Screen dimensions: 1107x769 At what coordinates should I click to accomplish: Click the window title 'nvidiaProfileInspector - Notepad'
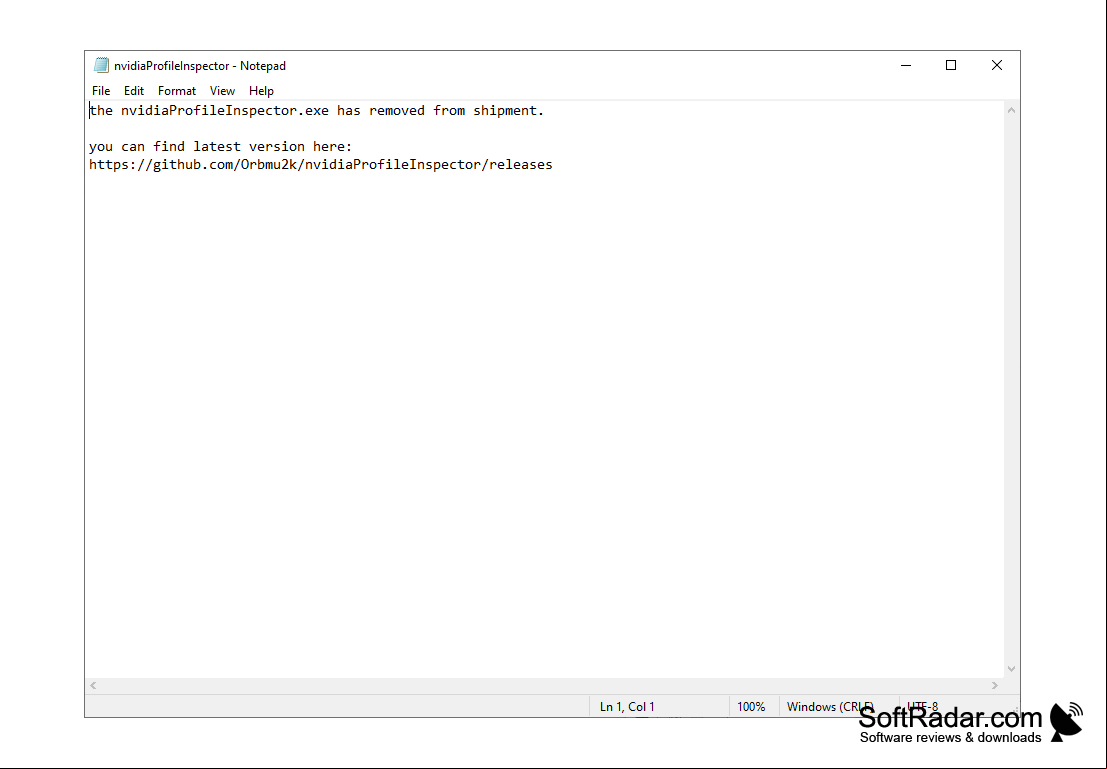[x=200, y=66]
